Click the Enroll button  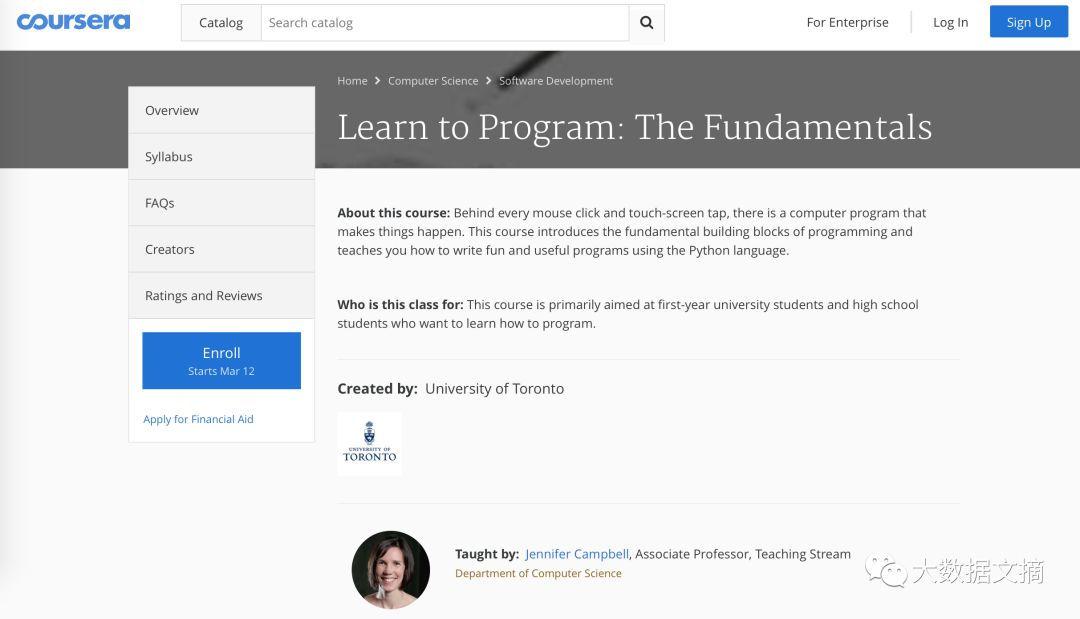(x=221, y=361)
